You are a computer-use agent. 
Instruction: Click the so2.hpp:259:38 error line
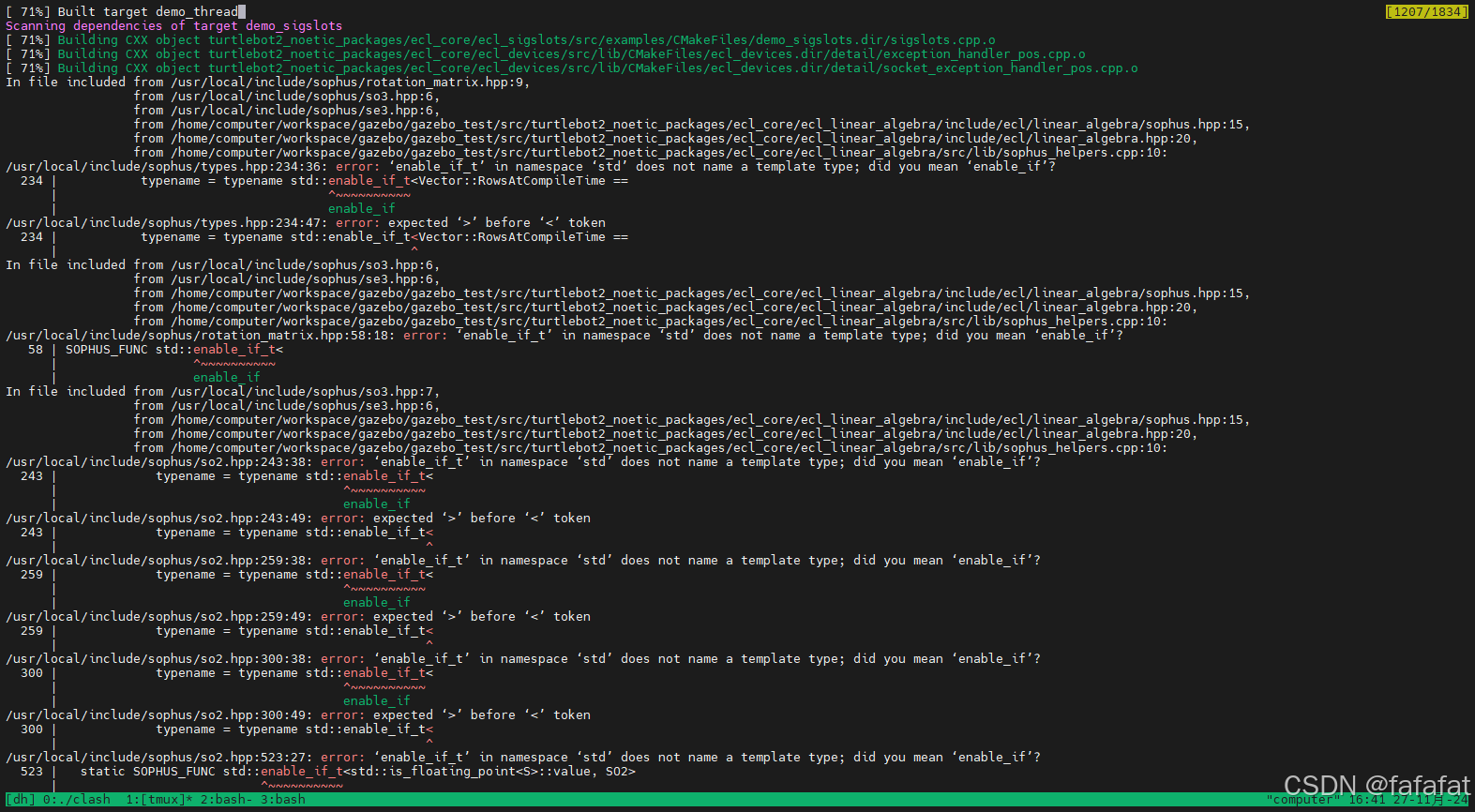tap(523, 560)
